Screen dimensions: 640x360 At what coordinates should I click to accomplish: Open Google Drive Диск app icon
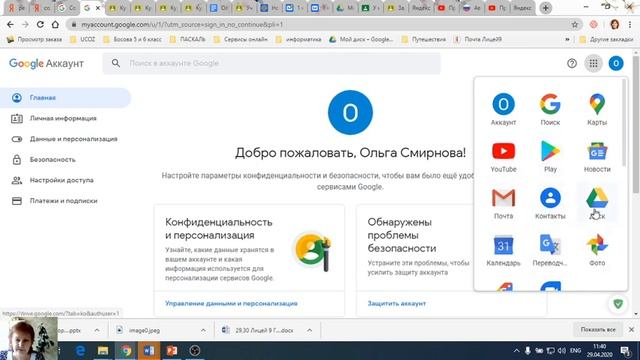(x=597, y=203)
